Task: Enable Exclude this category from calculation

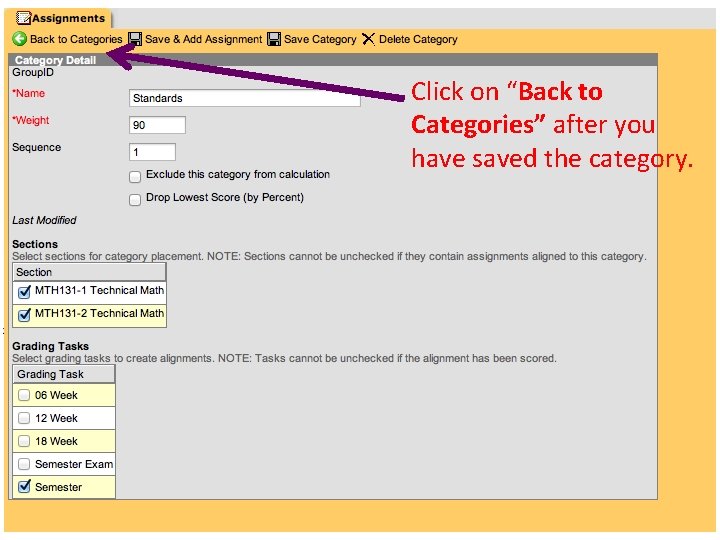Action: click(x=135, y=177)
